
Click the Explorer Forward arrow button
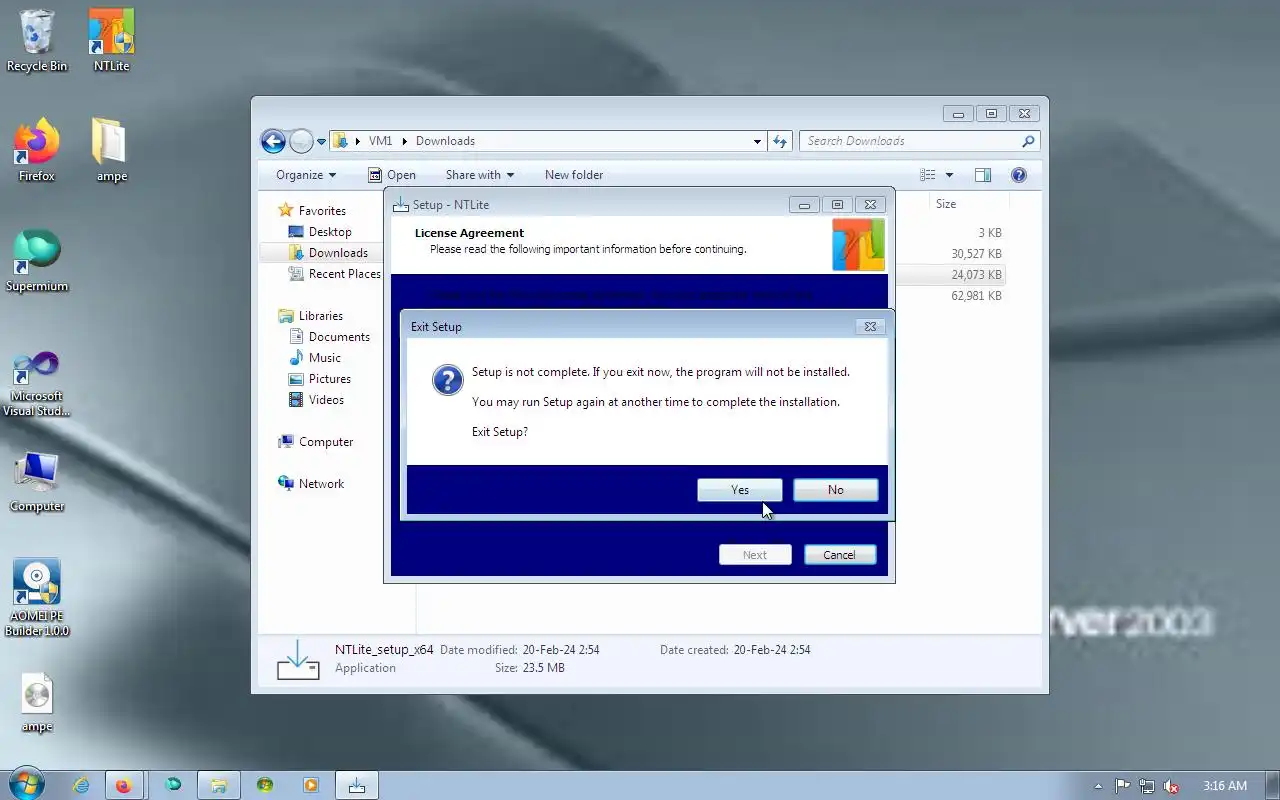(x=301, y=141)
